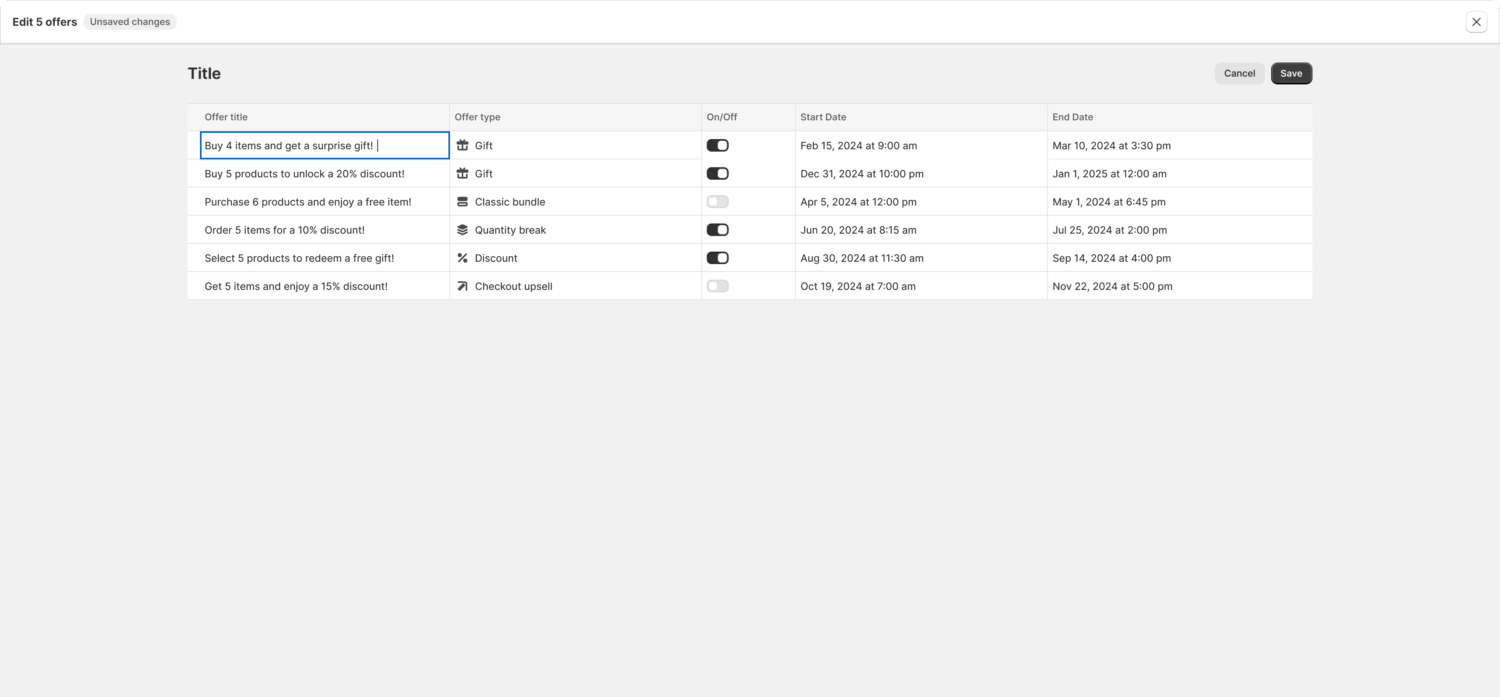Enable the Checkout upsell offer toggle

717,286
